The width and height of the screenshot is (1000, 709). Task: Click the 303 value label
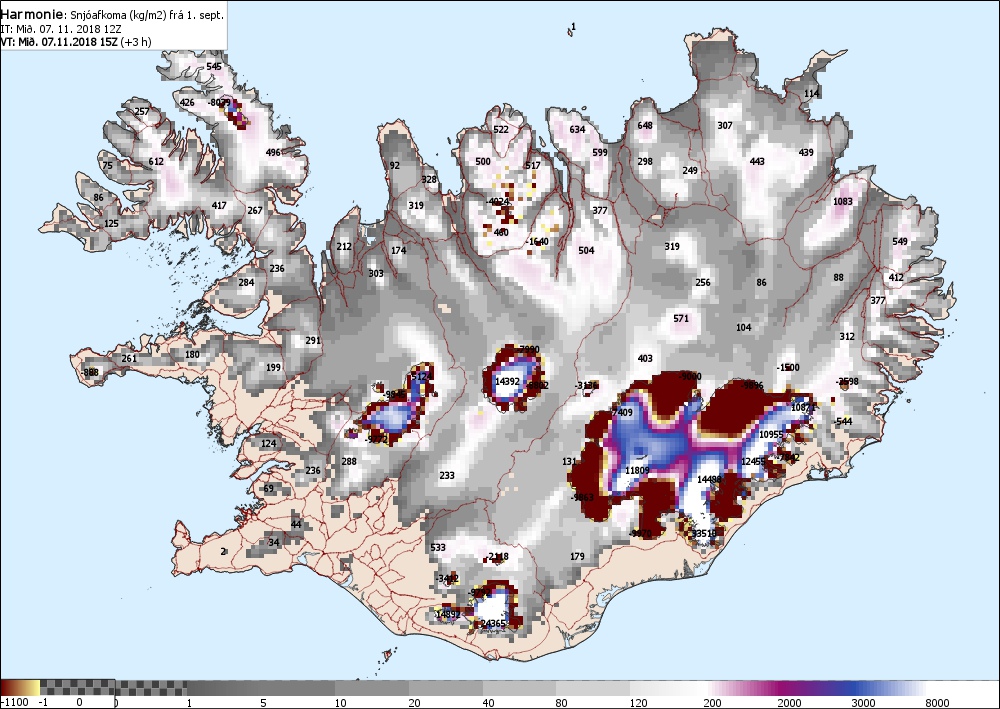tap(376, 274)
